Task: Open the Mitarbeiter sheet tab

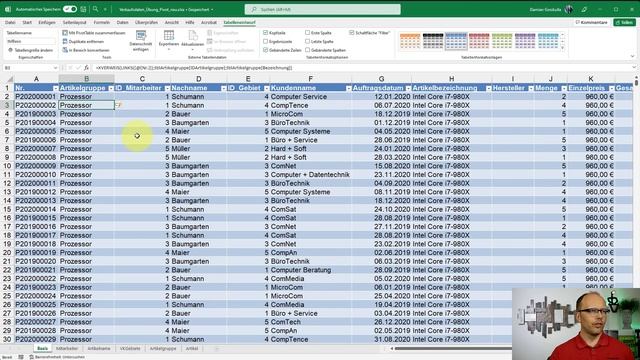Action: [67, 349]
